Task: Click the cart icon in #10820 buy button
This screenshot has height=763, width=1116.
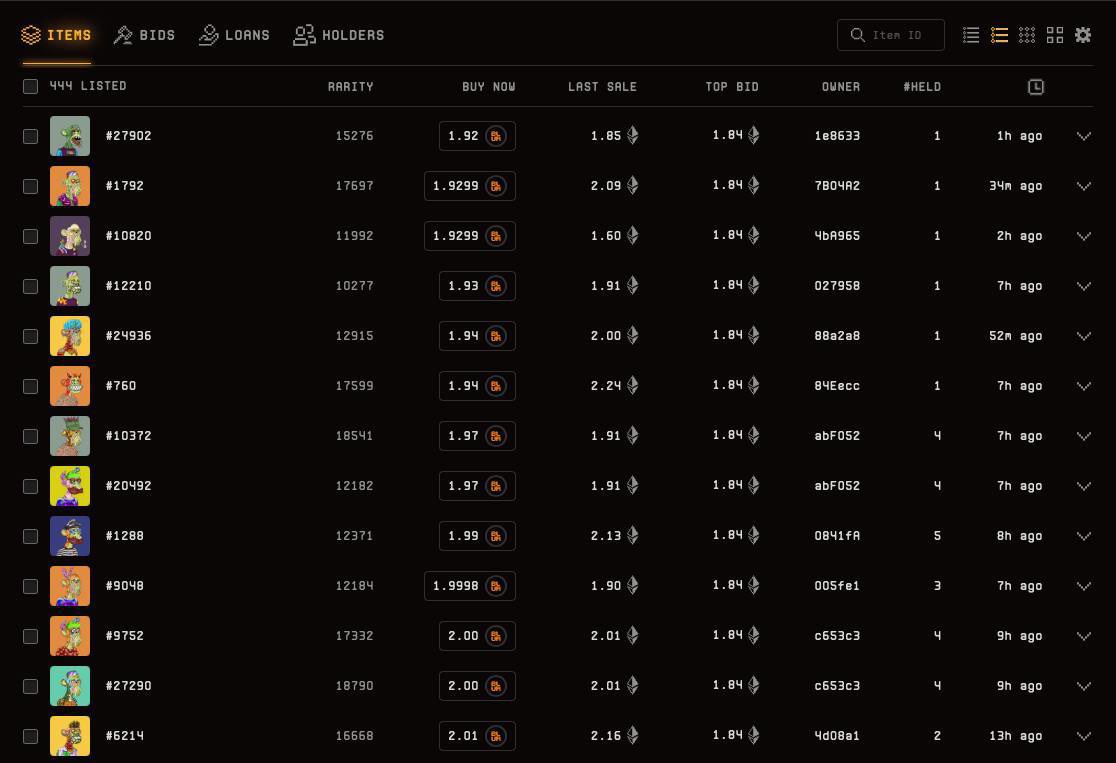Action: tap(496, 236)
